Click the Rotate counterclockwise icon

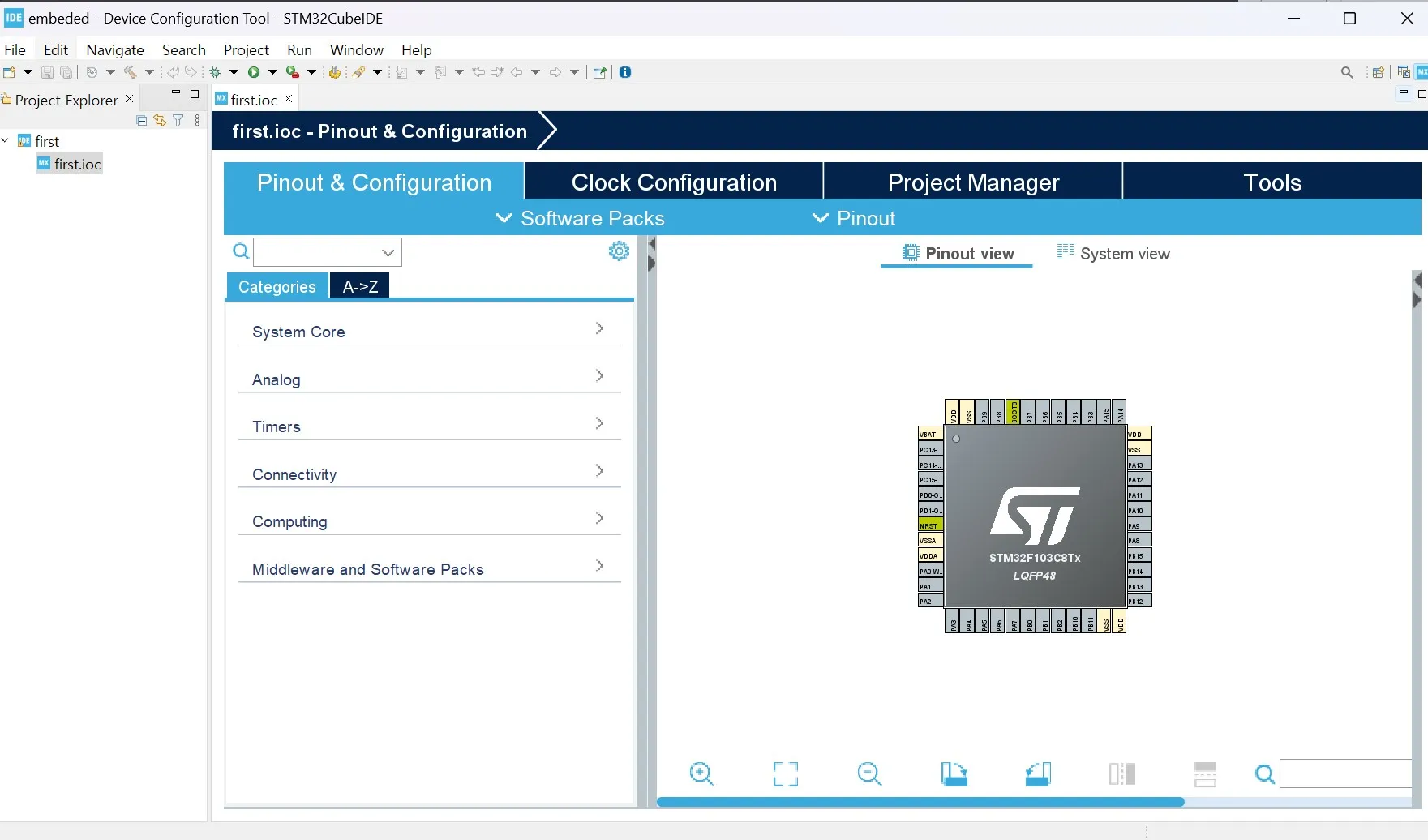click(1038, 774)
